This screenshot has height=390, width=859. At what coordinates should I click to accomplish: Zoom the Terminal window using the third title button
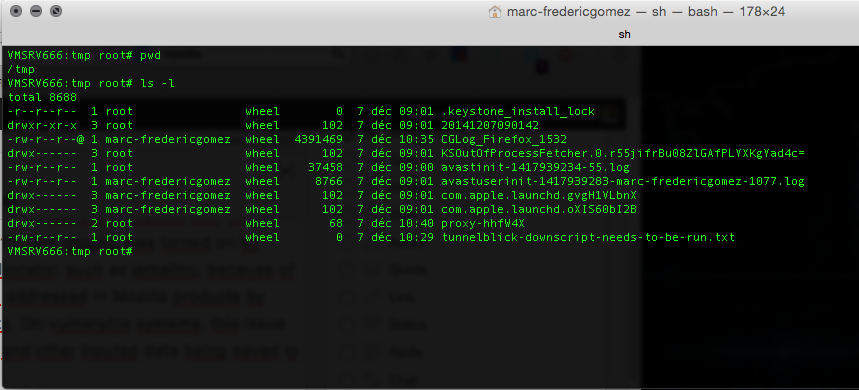56,11
